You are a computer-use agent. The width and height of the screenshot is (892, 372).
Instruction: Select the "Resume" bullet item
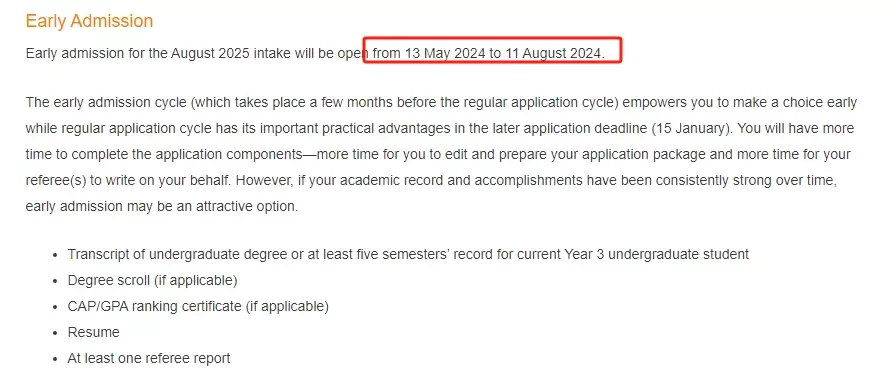pyautogui.click(x=93, y=332)
